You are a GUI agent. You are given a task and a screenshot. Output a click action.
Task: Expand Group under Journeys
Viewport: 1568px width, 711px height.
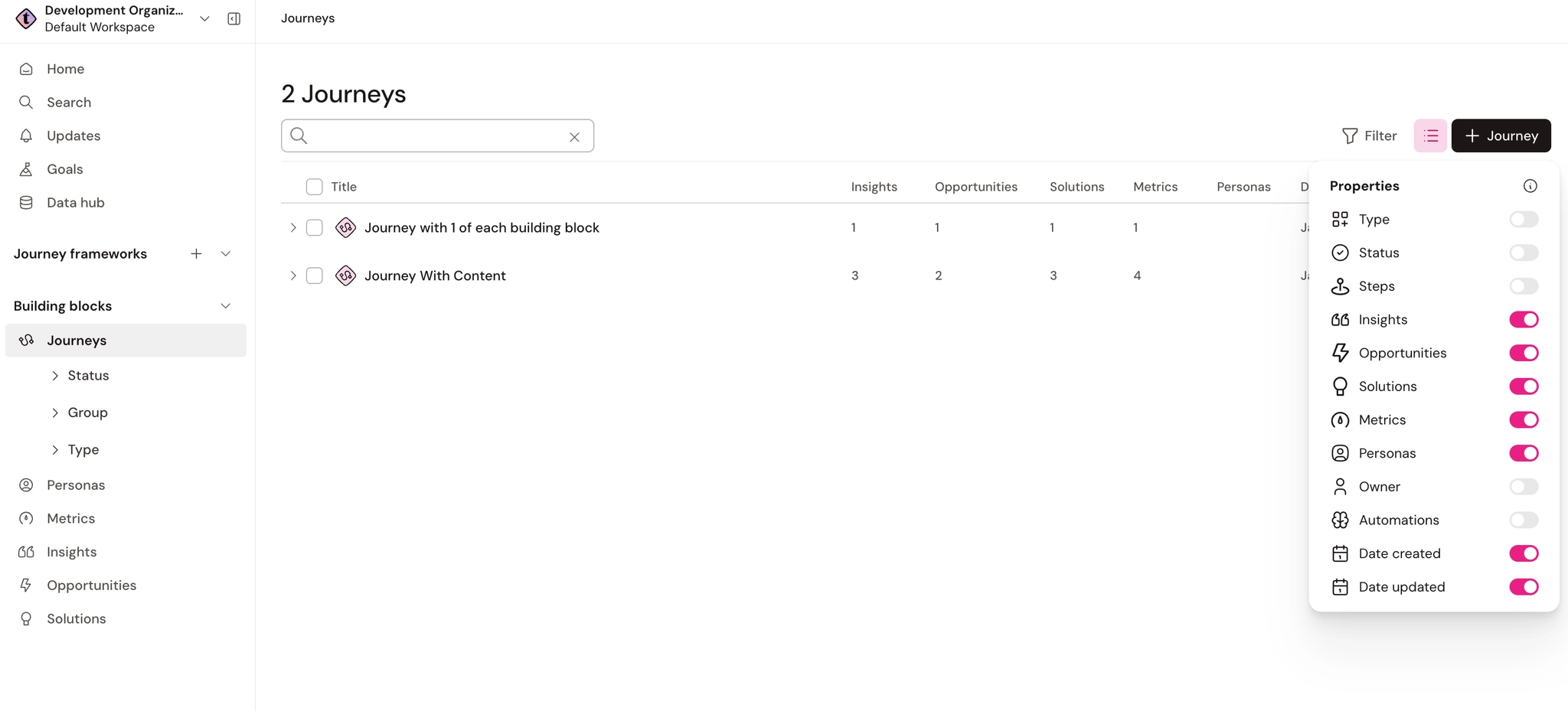coord(55,413)
